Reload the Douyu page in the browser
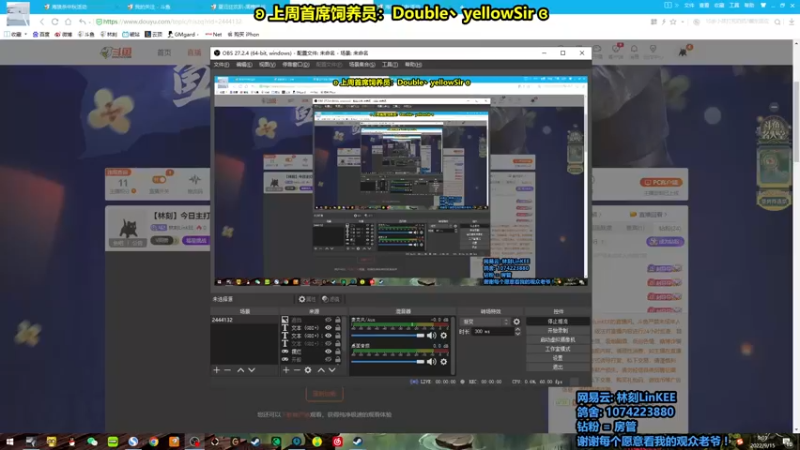This screenshot has height=450, width=800. 55,22
